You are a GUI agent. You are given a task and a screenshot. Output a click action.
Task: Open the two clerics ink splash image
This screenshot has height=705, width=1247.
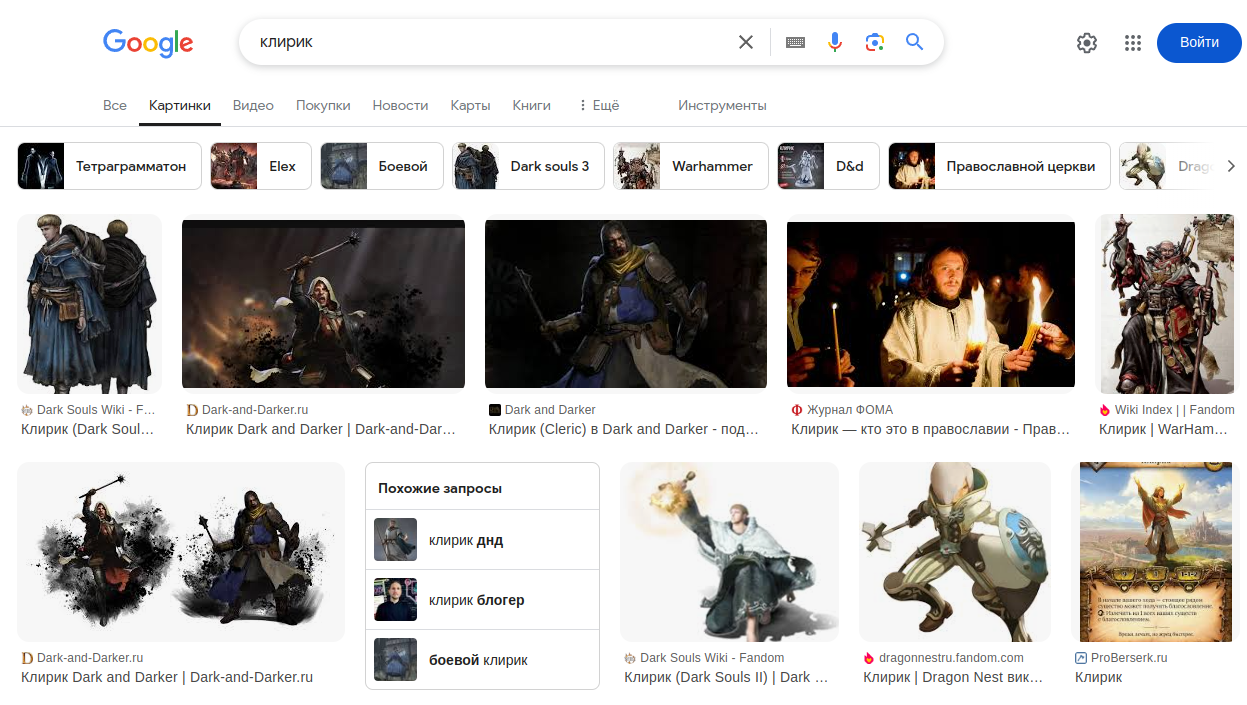[181, 552]
